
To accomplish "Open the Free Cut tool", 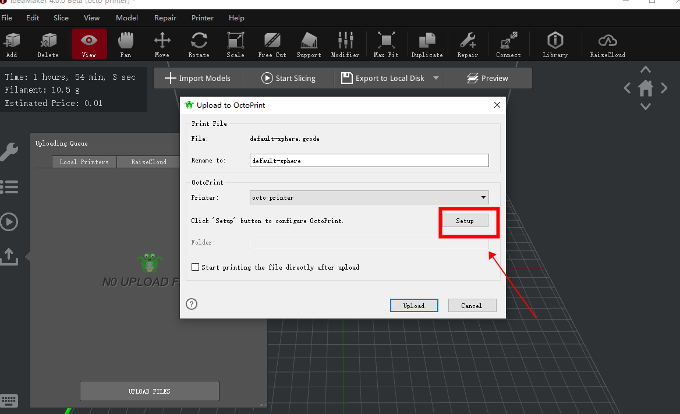I will 272,45.
